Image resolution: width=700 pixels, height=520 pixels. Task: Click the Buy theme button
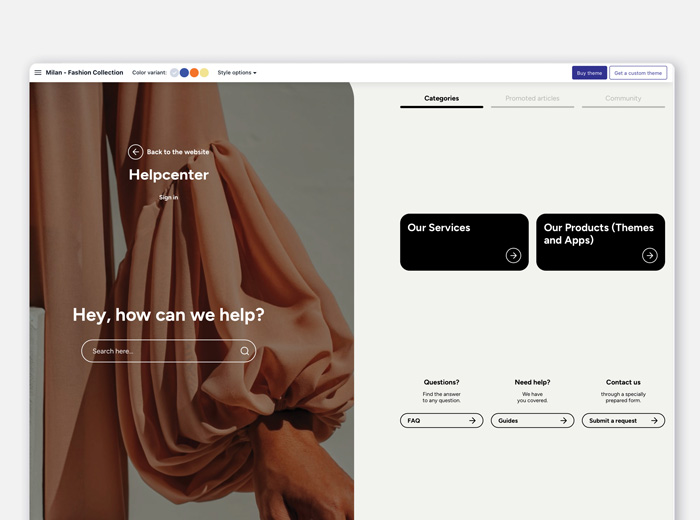point(589,73)
